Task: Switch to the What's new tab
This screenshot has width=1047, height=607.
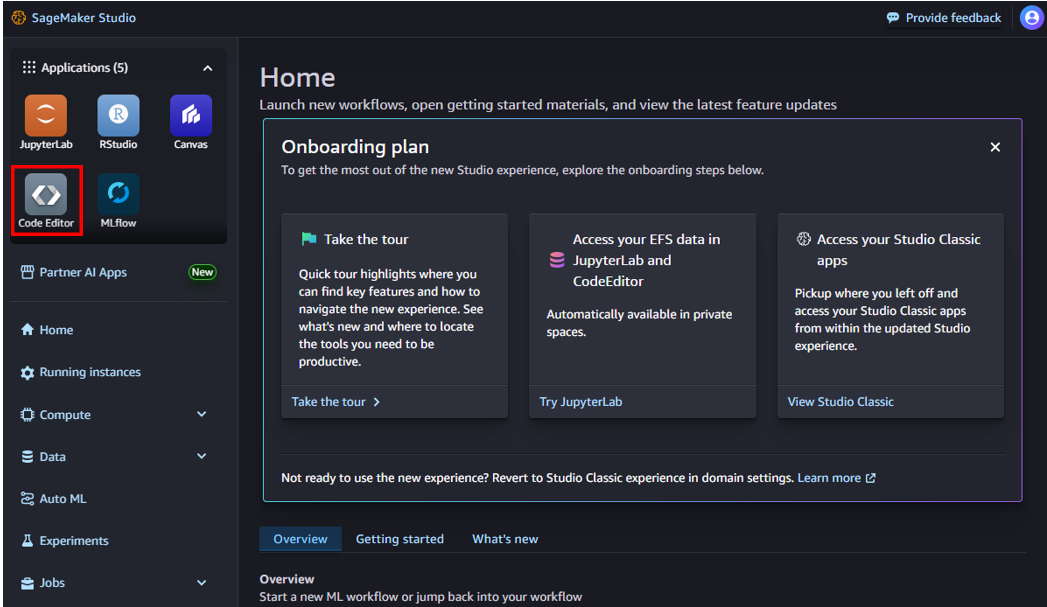Action: 504,538
